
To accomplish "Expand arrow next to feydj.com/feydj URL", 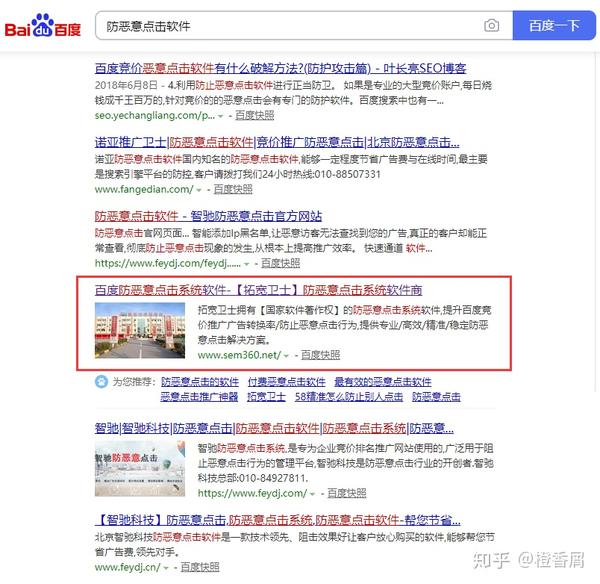I will [x=246, y=264].
